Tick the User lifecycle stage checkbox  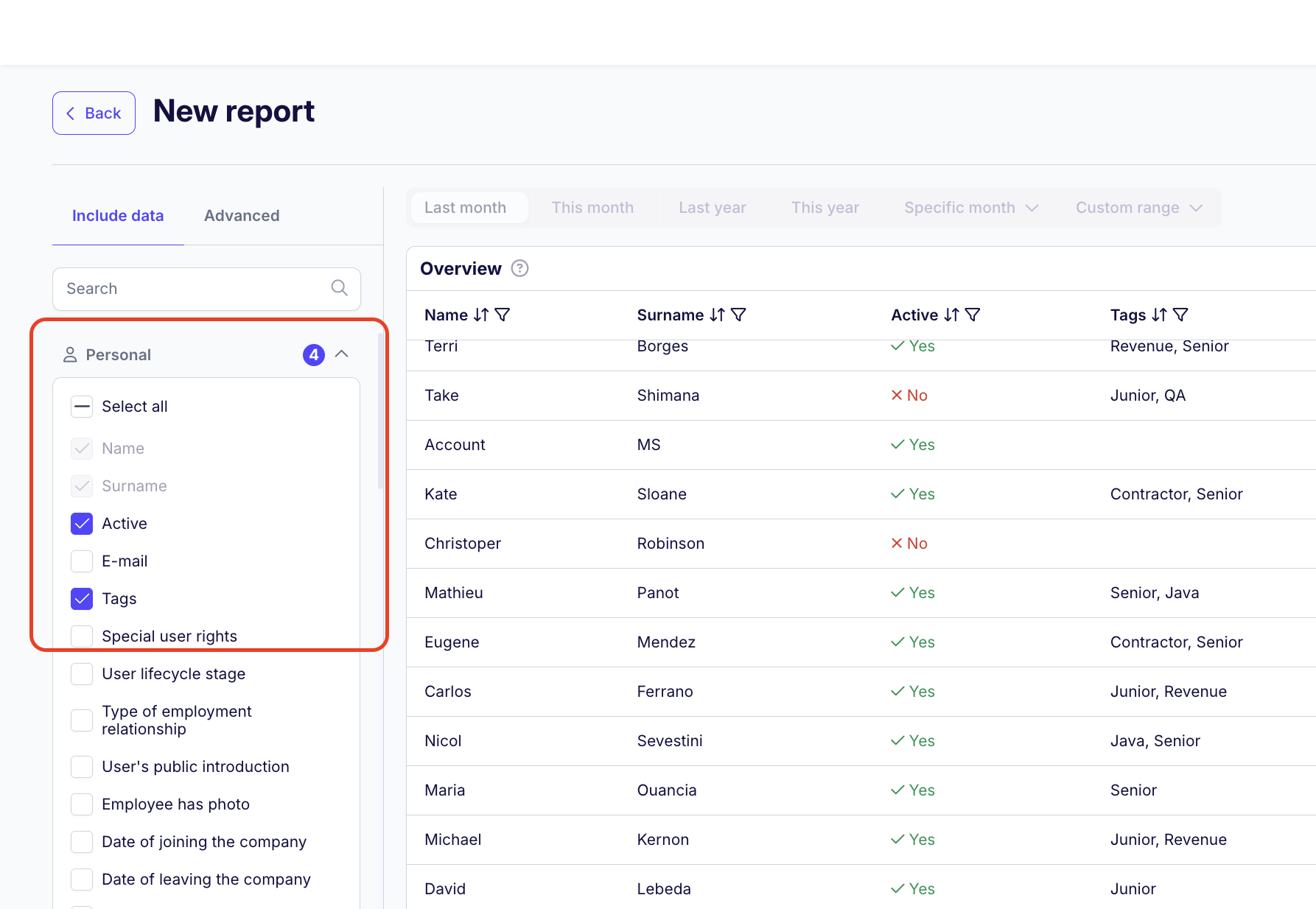point(82,674)
